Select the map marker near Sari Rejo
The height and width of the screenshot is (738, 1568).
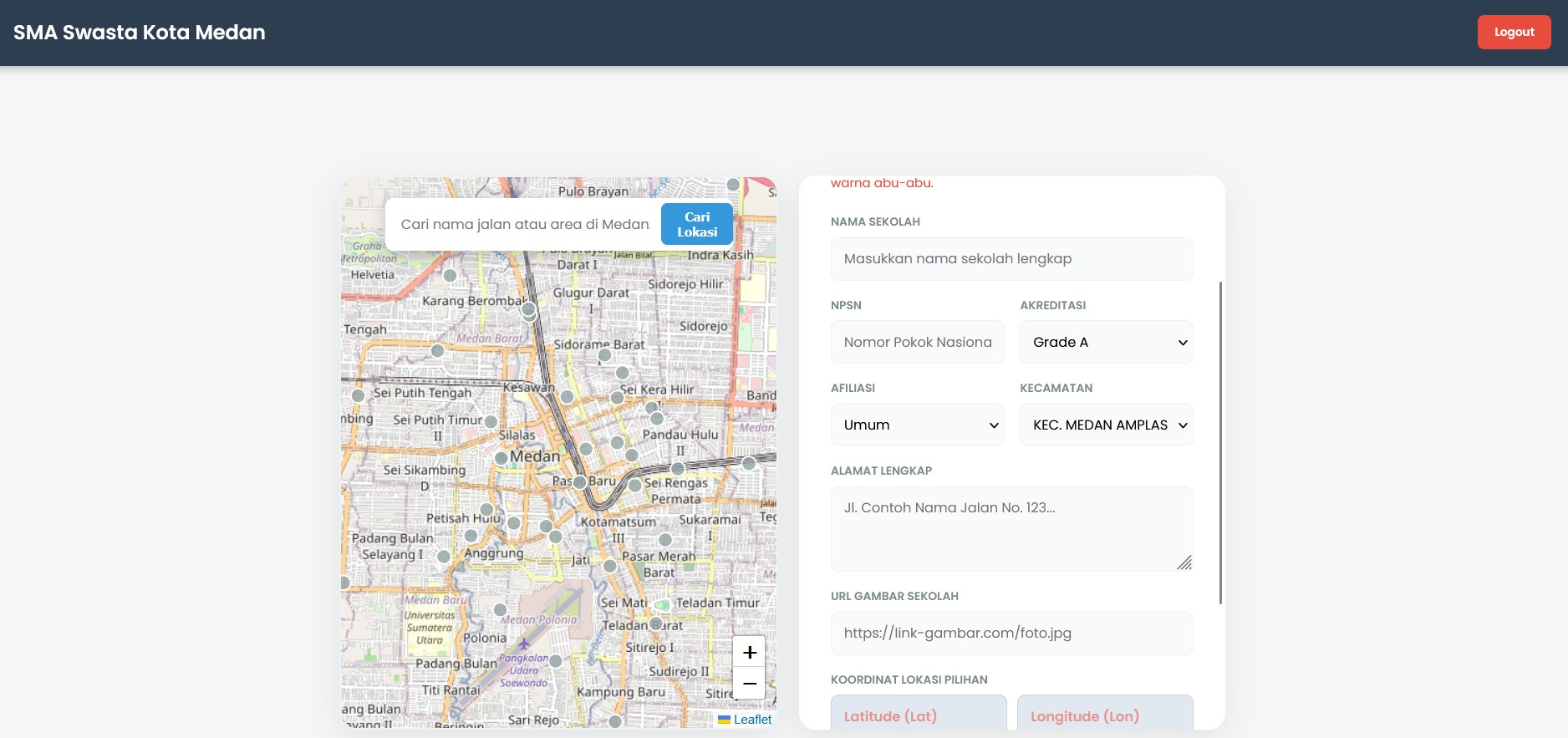pyautogui.click(x=615, y=720)
